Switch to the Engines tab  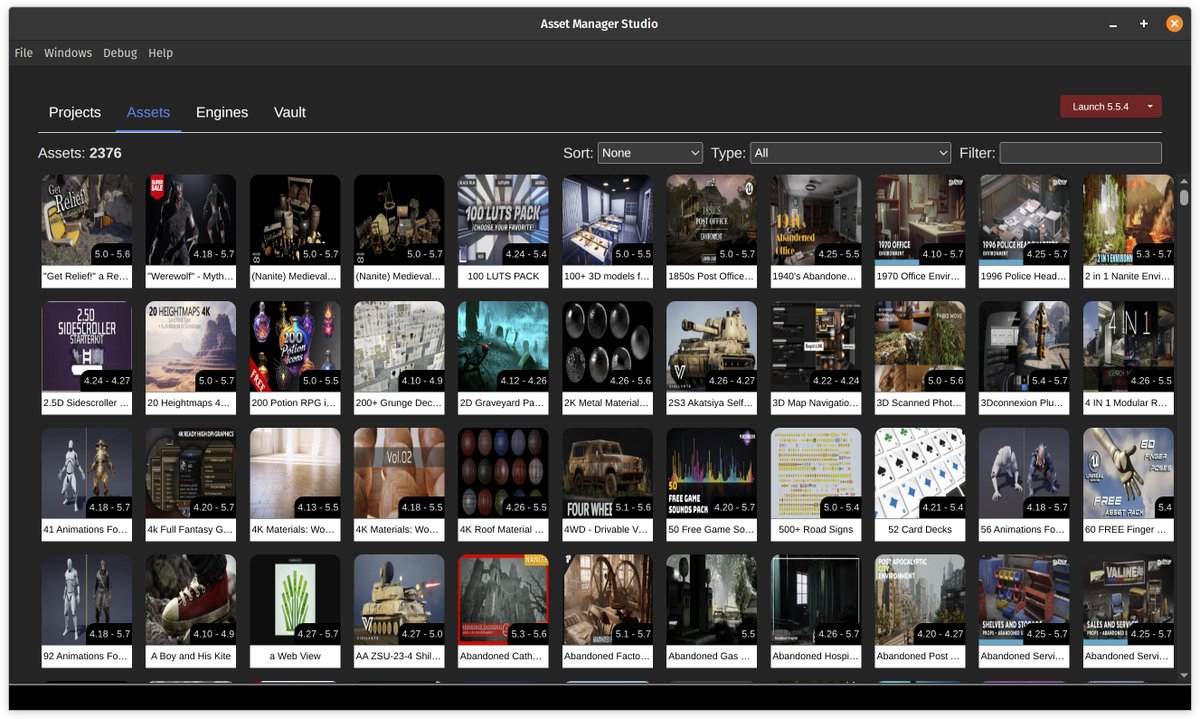222,112
